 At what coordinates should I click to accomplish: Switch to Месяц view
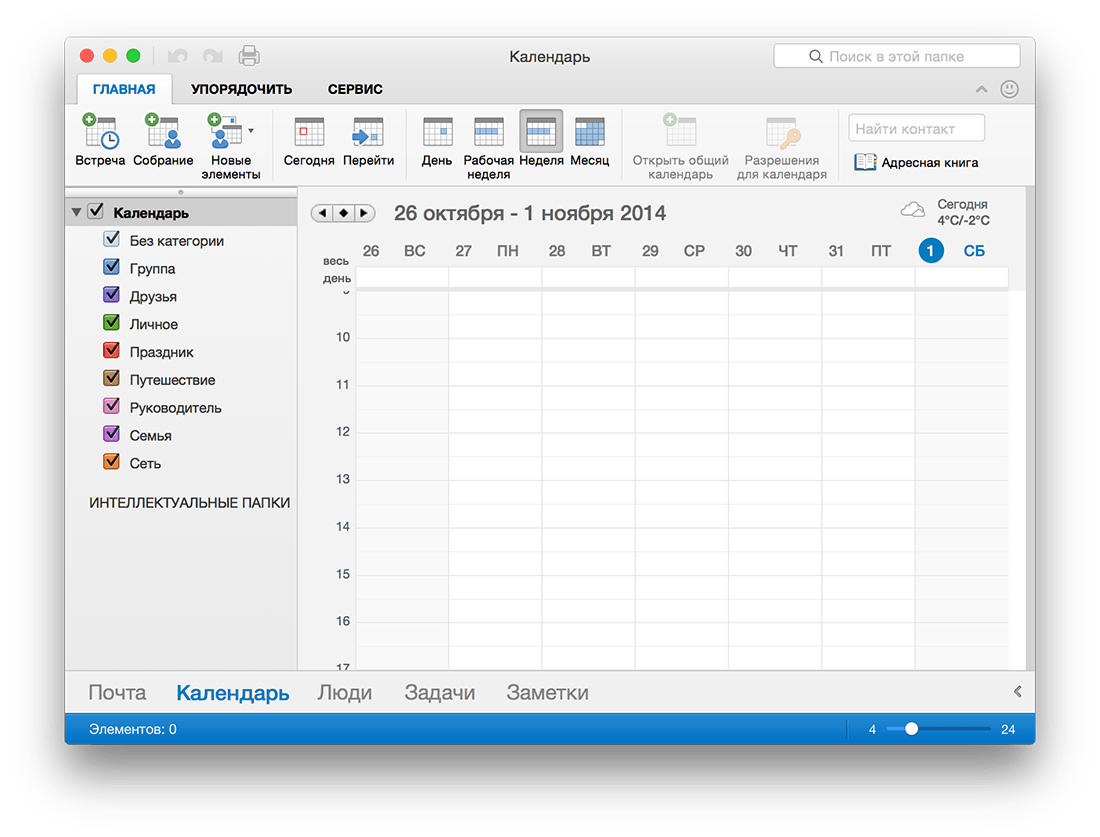pos(589,140)
